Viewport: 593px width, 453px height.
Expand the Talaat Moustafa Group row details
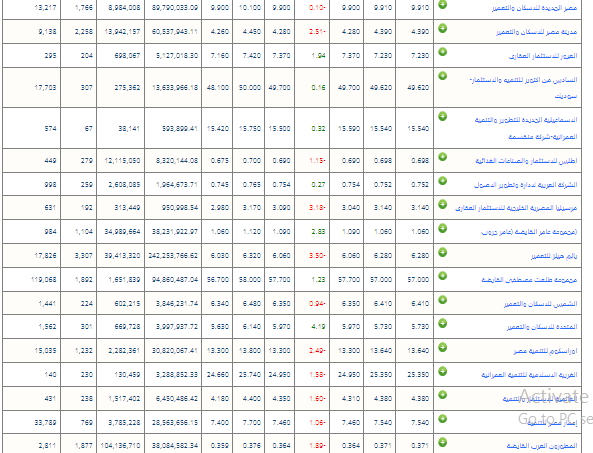pyautogui.click(x=442, y=276)
